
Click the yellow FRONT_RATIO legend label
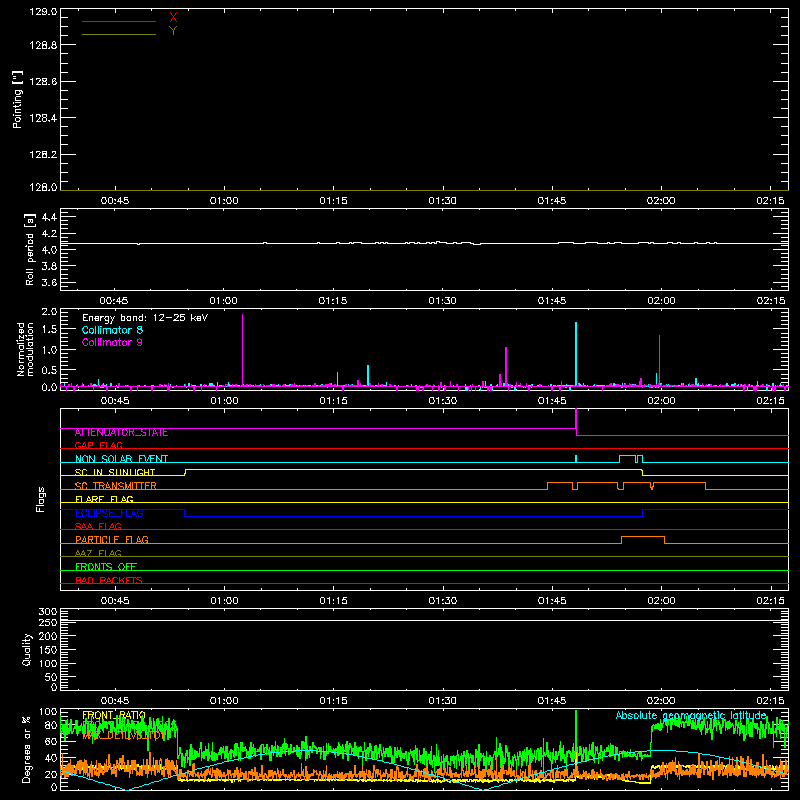pyautogui.click(x=114, y=715)
